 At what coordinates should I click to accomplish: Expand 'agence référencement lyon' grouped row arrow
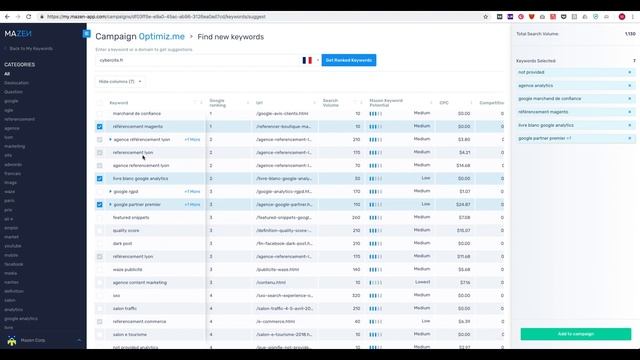(x=110, y=140)
